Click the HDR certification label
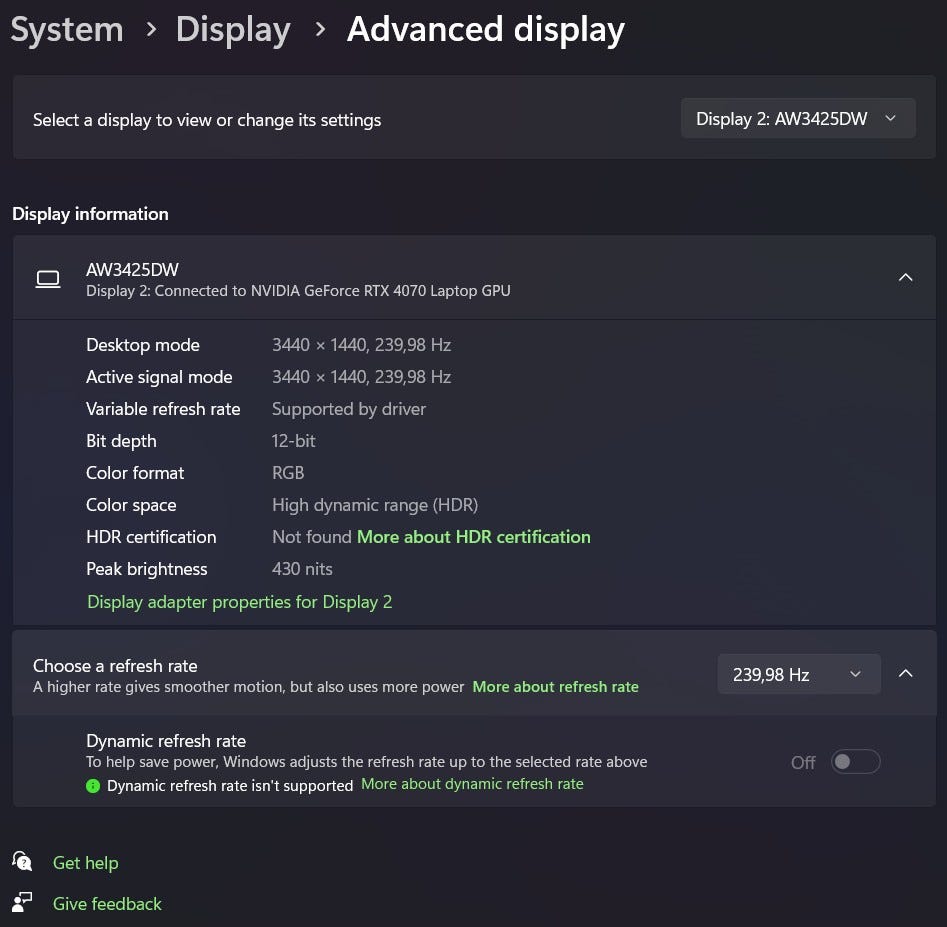Screen dimensions: 947x927 pos(151,537)
